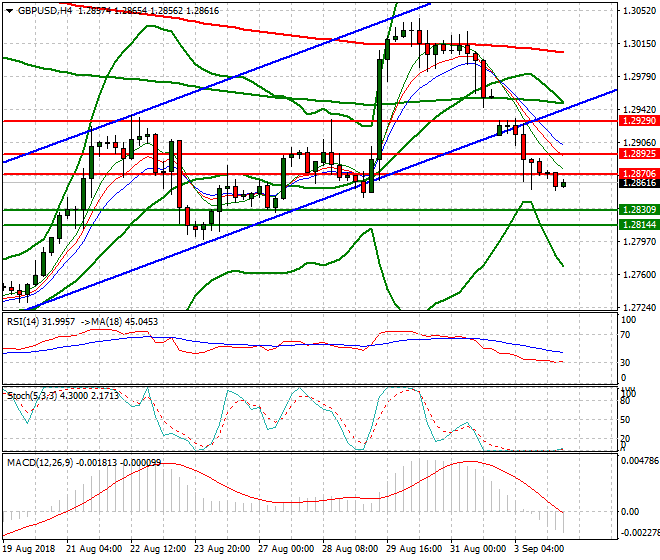Click the 31 Aug 00:00 time axis label
Screen dimensions: 660x560
tap(478, 549)
